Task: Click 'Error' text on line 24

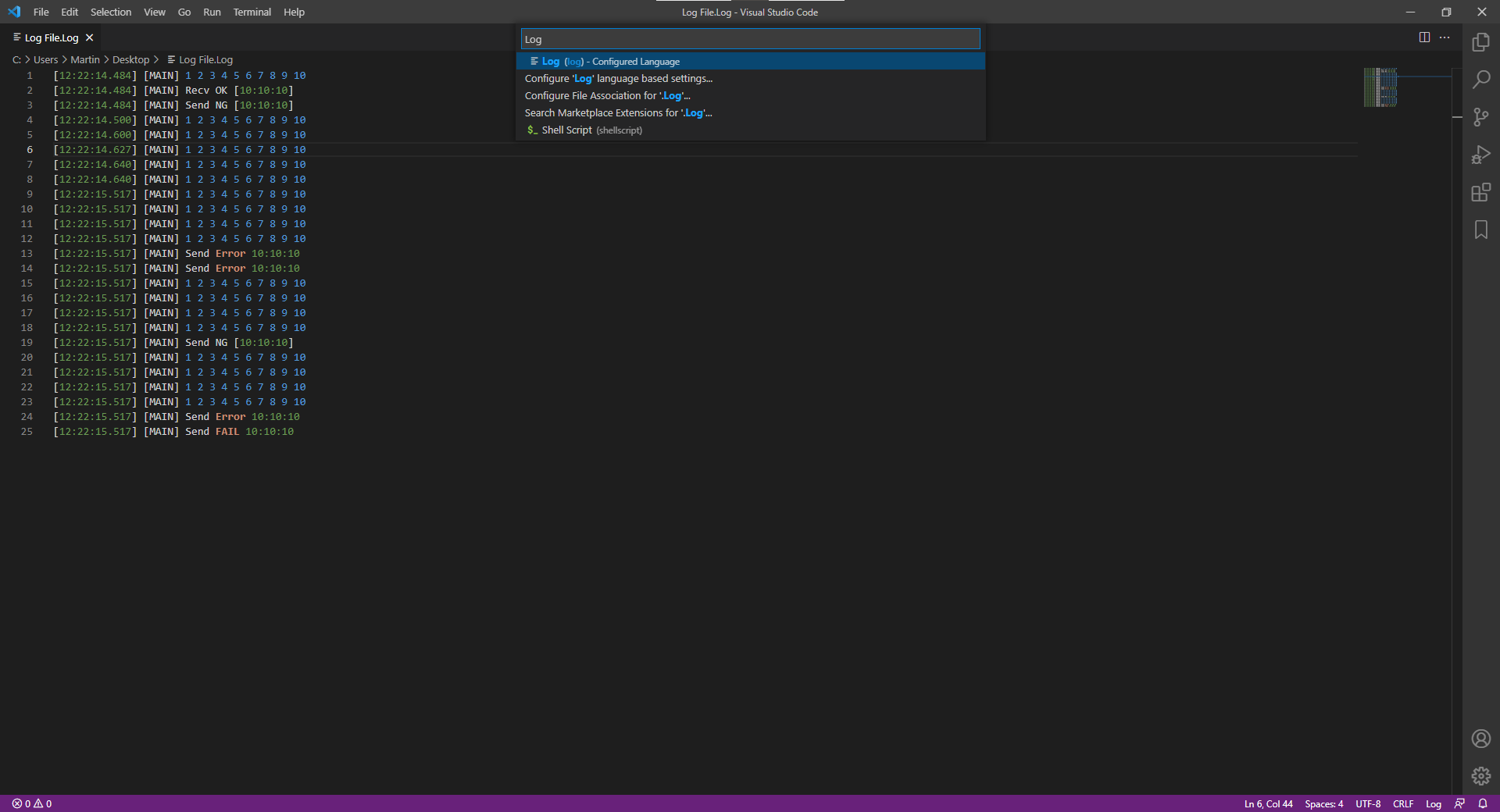Action: click(x=230, y=416)
